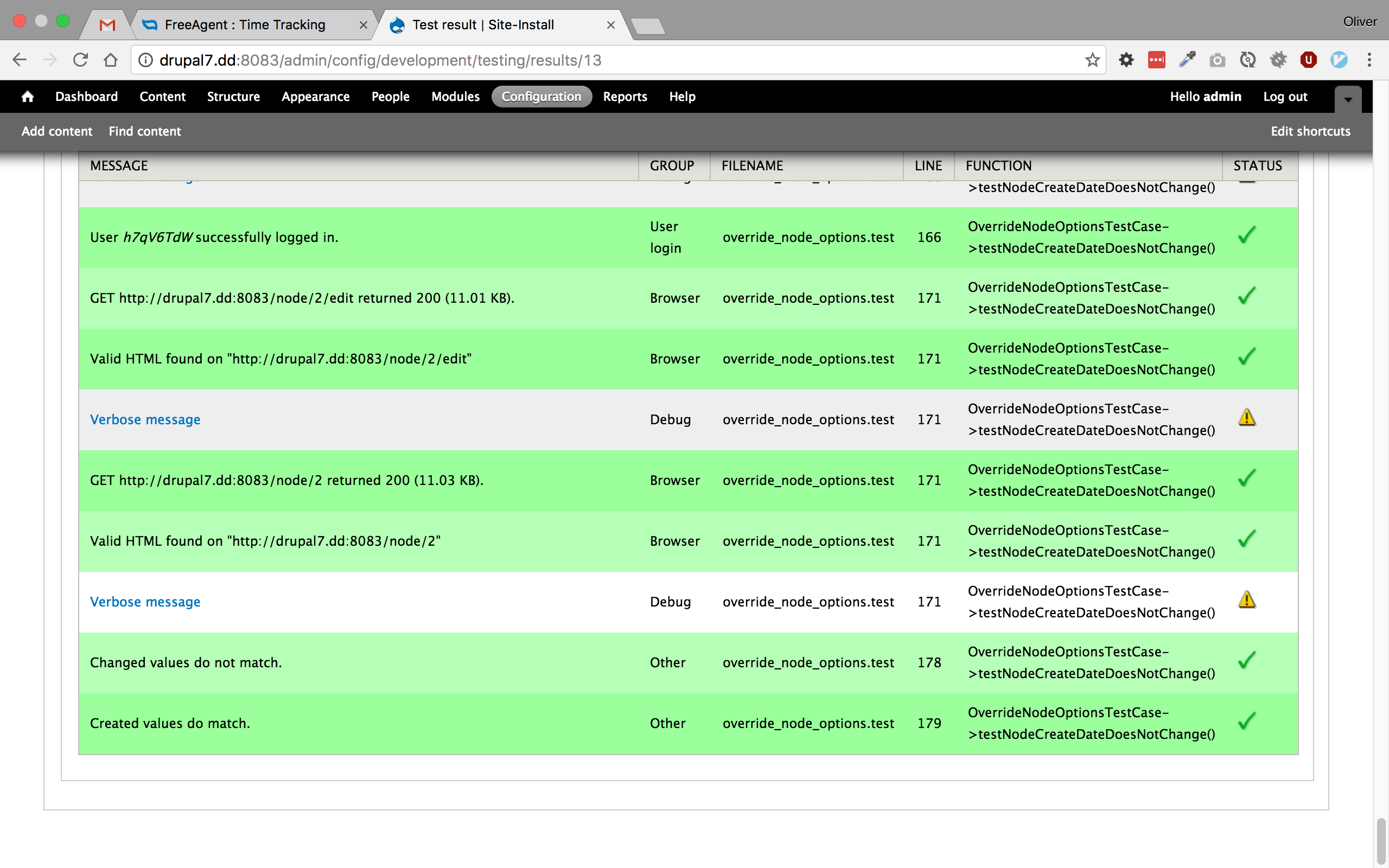
Task: Bookmark the page with the star icon
Action: pos(1092,60)
